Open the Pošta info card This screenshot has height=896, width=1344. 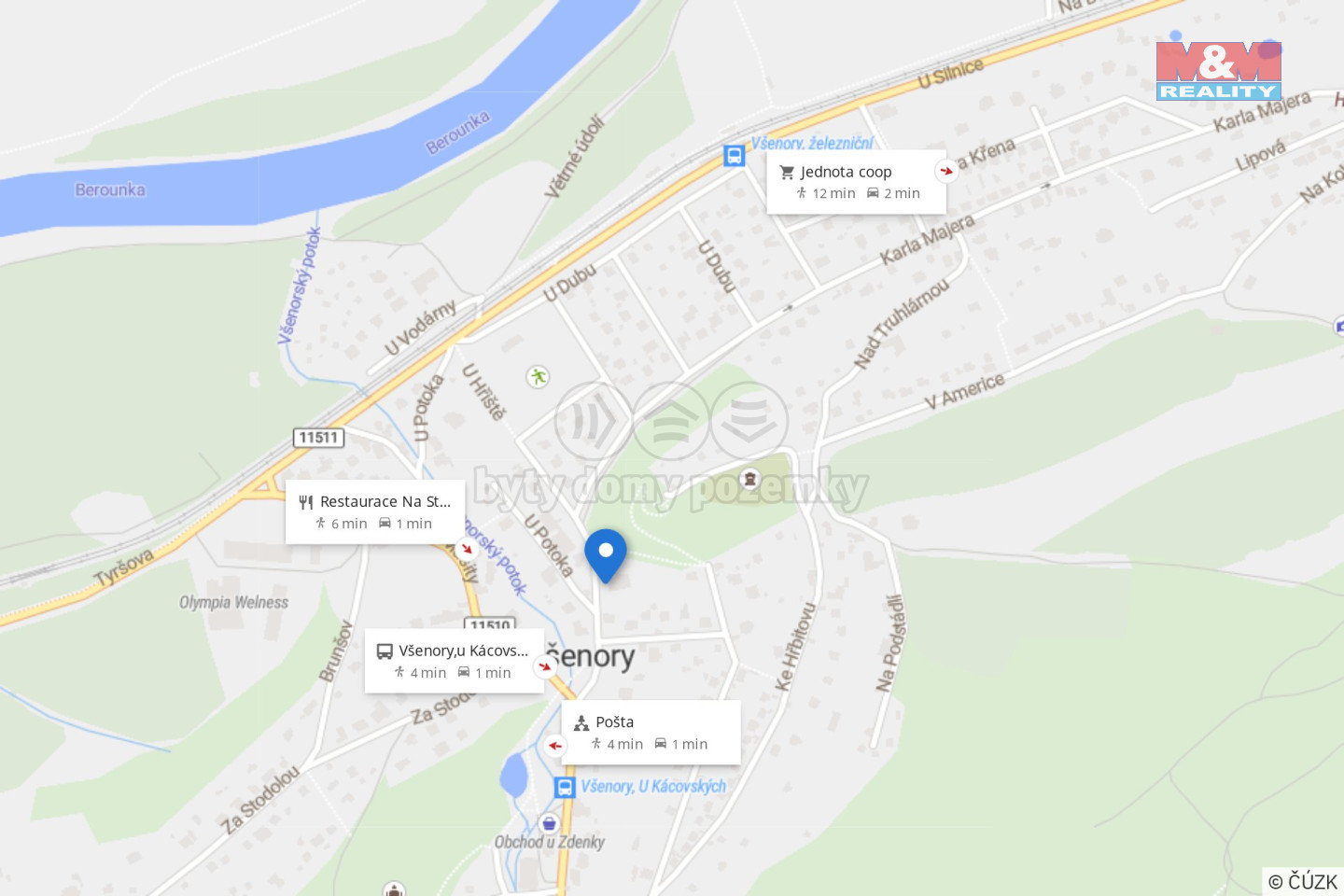(x=651, y=733)
